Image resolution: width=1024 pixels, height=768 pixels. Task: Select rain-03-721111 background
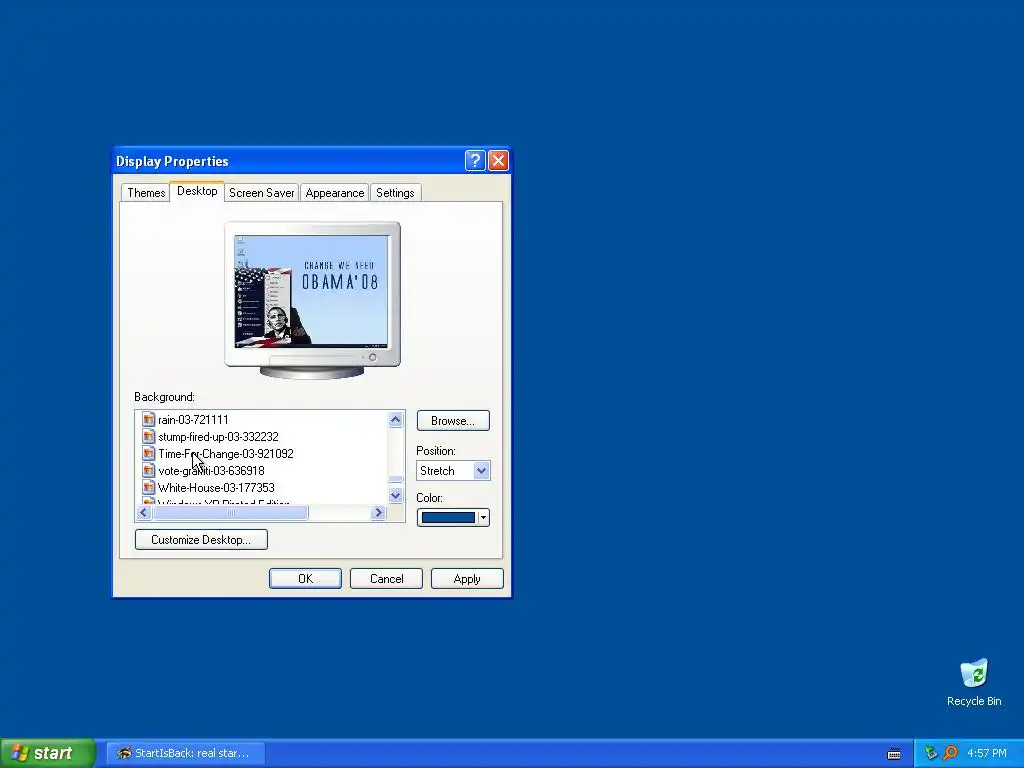pyautogui.click(x=193, y=420)
